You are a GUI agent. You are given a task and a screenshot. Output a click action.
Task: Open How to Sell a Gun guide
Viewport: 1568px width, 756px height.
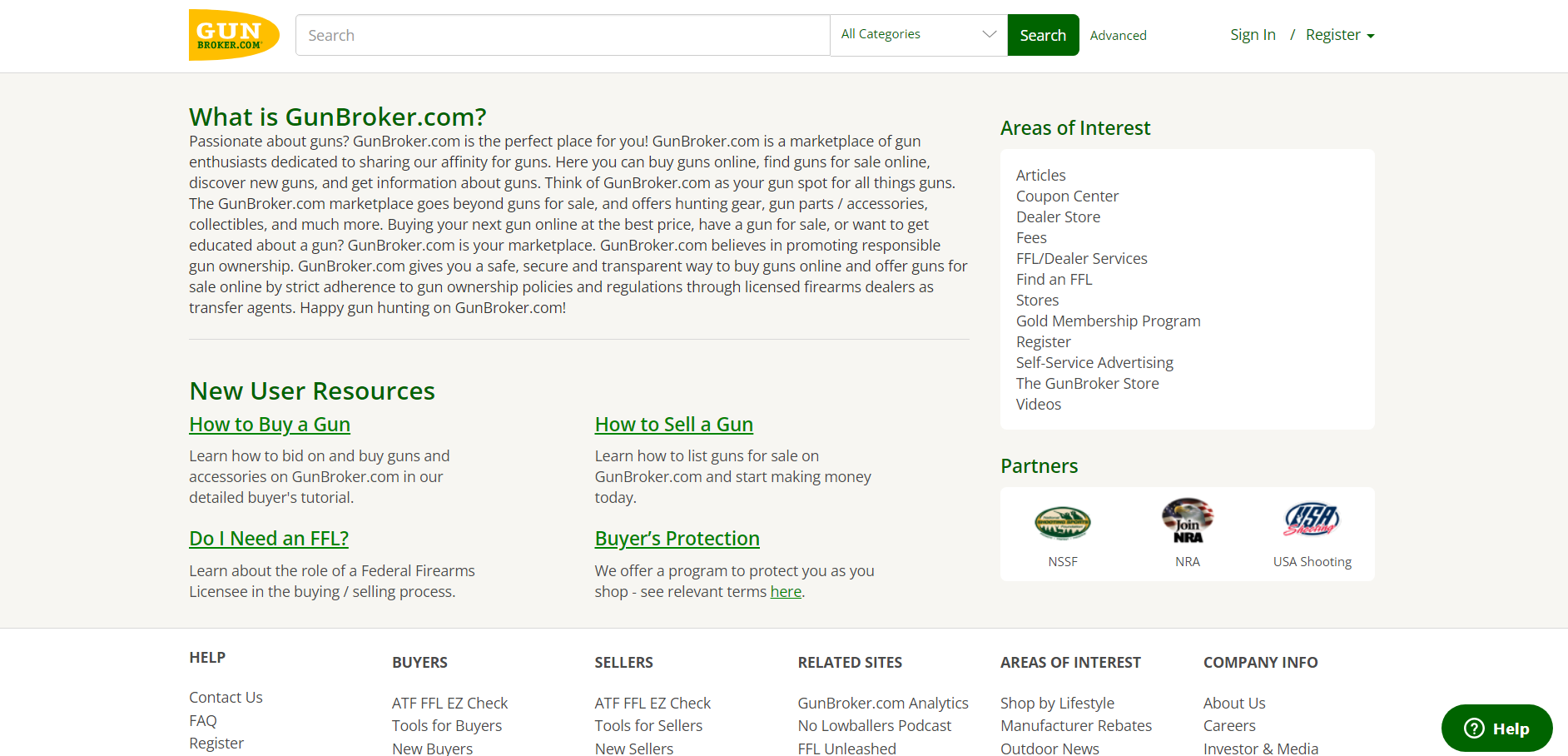673,424
